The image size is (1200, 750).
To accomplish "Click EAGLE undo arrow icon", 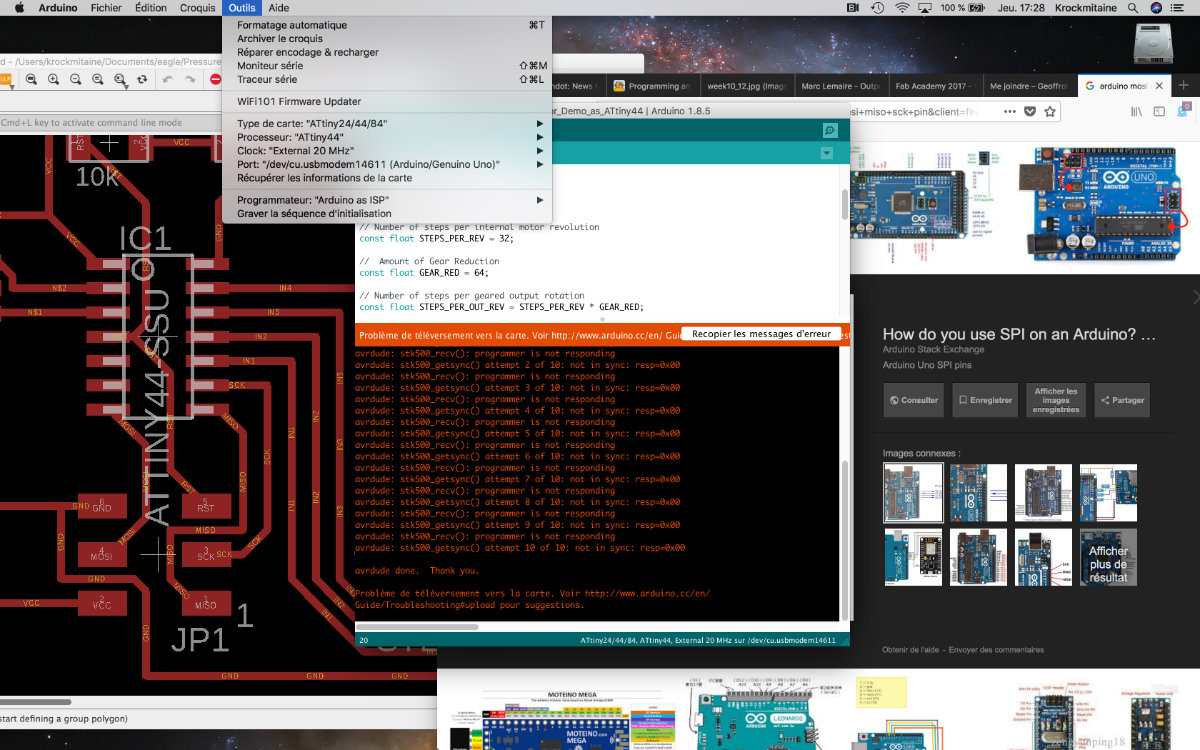I will click(x=168, y=79).
